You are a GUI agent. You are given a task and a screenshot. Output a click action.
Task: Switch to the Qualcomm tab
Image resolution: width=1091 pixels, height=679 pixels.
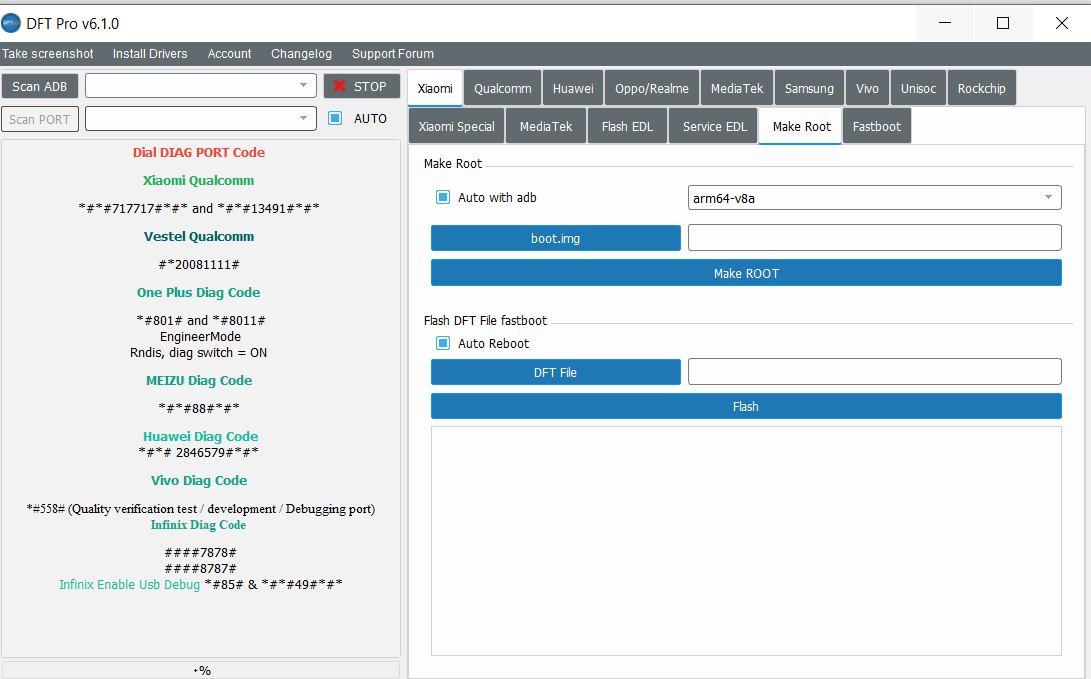pyautogui.click(x=502, y=88)
